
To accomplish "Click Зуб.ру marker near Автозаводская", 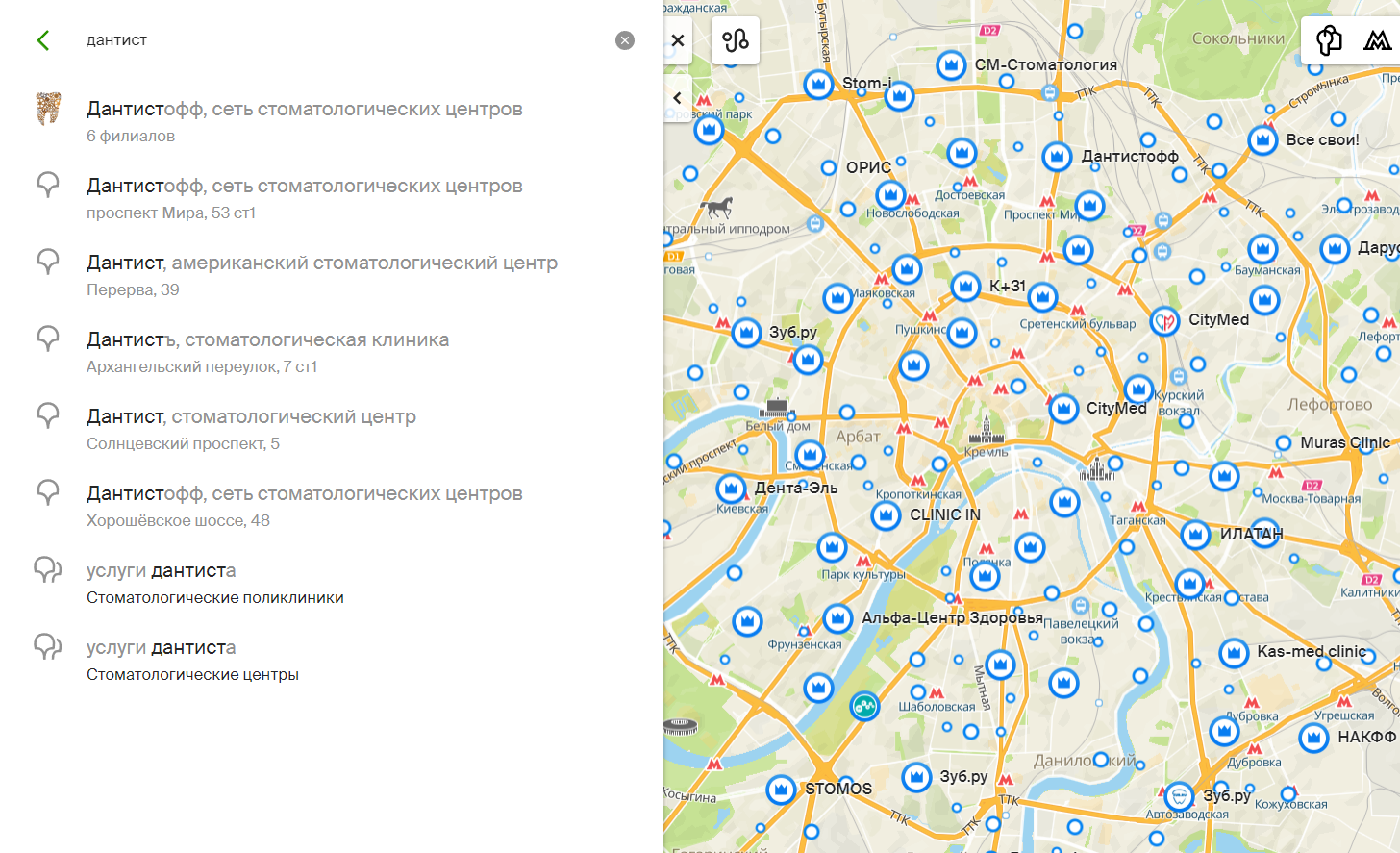I will (1179, 796).
